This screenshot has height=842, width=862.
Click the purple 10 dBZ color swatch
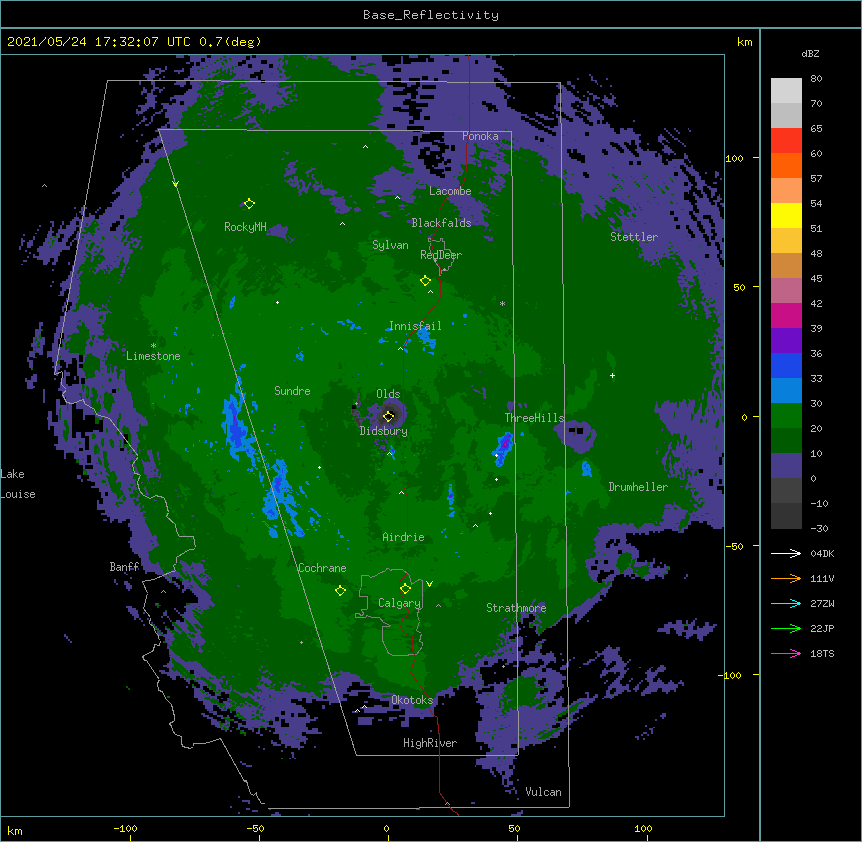pyautogui.click(x=786, y=466)
